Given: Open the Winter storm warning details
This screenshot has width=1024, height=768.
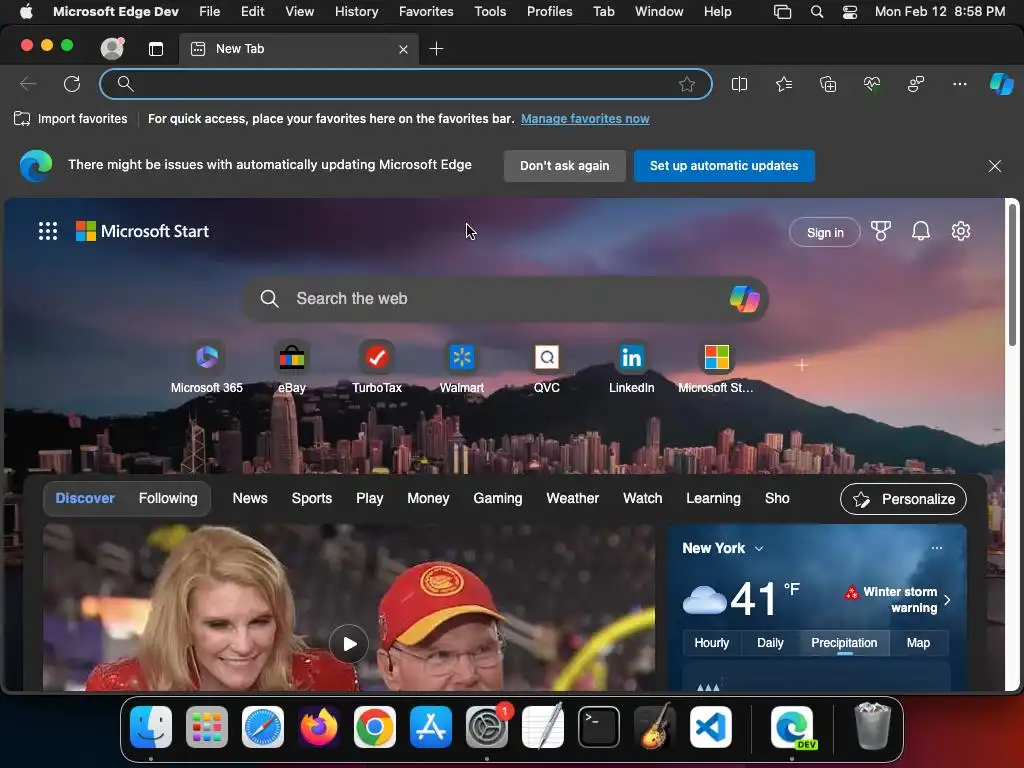Looking at the screenshot, I should [x=898, y=600].
